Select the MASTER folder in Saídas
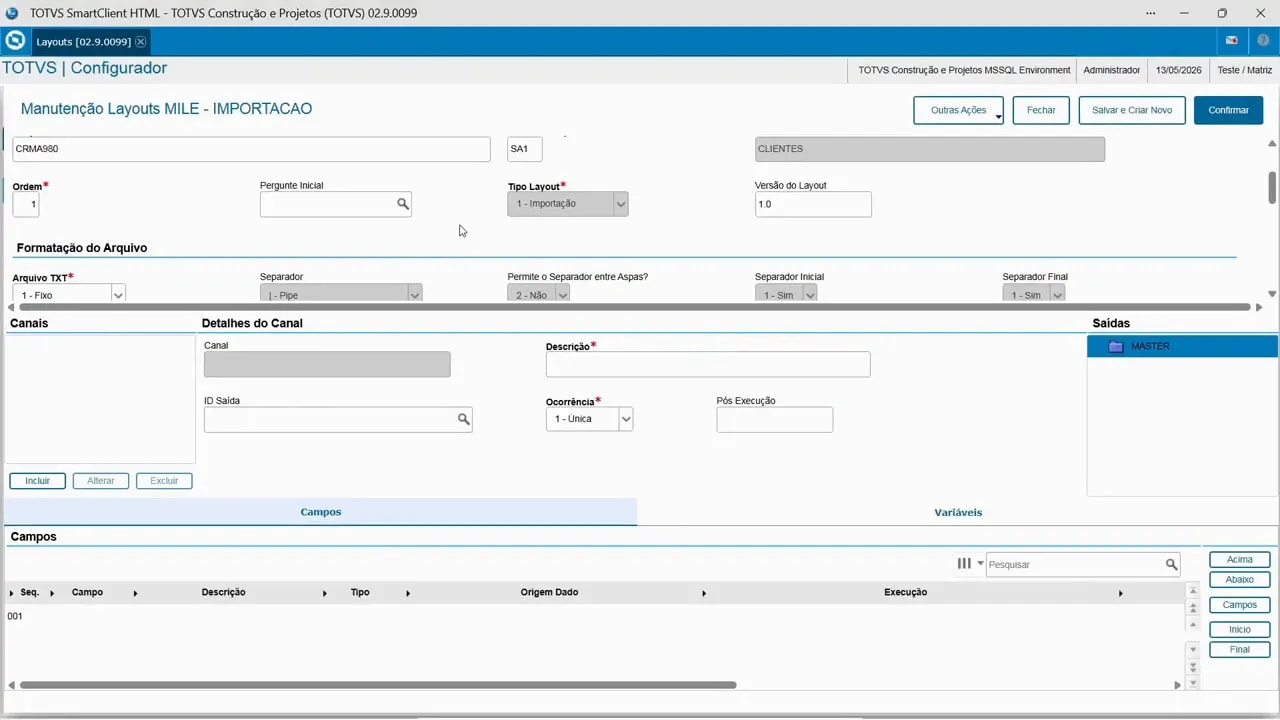 point(1182,346)
